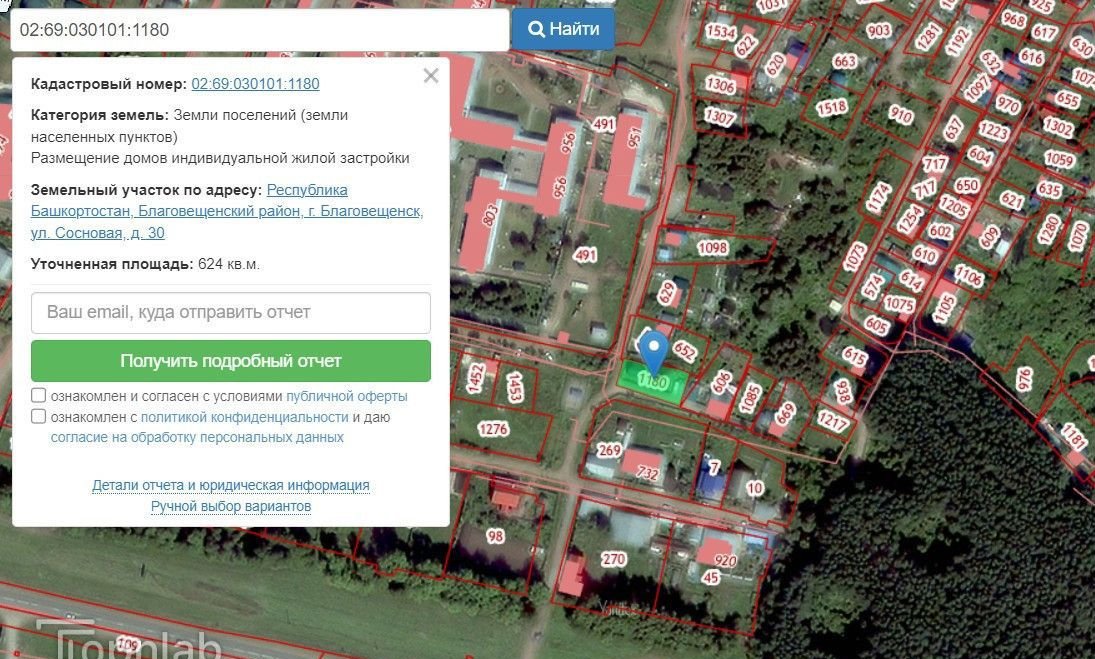Check the публичной оферты agreement checkbox
The width and height of the screenshot is (1095, 659).
[x=39, y=396]
